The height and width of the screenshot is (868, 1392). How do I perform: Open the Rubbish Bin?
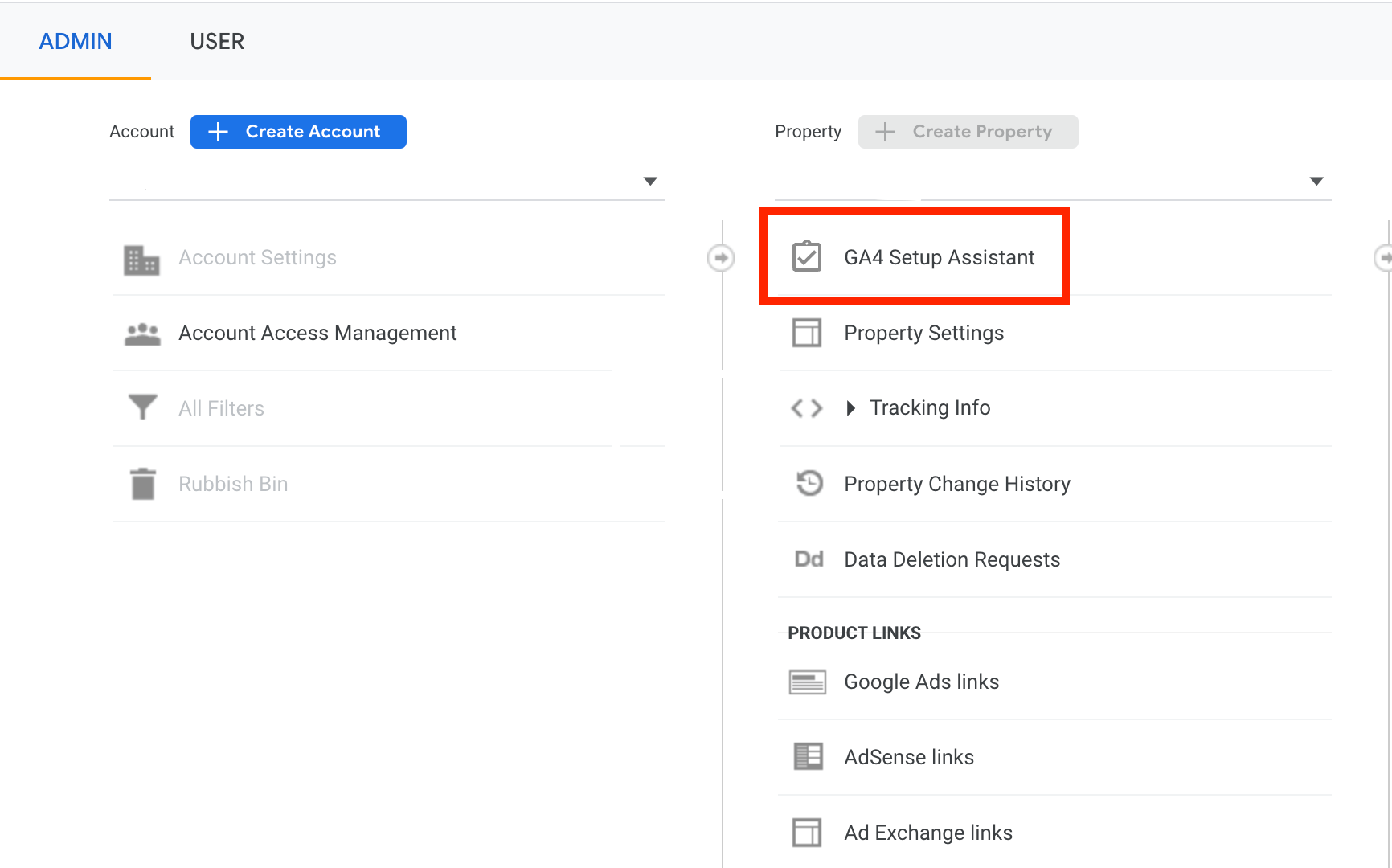(x=232, y=483)
